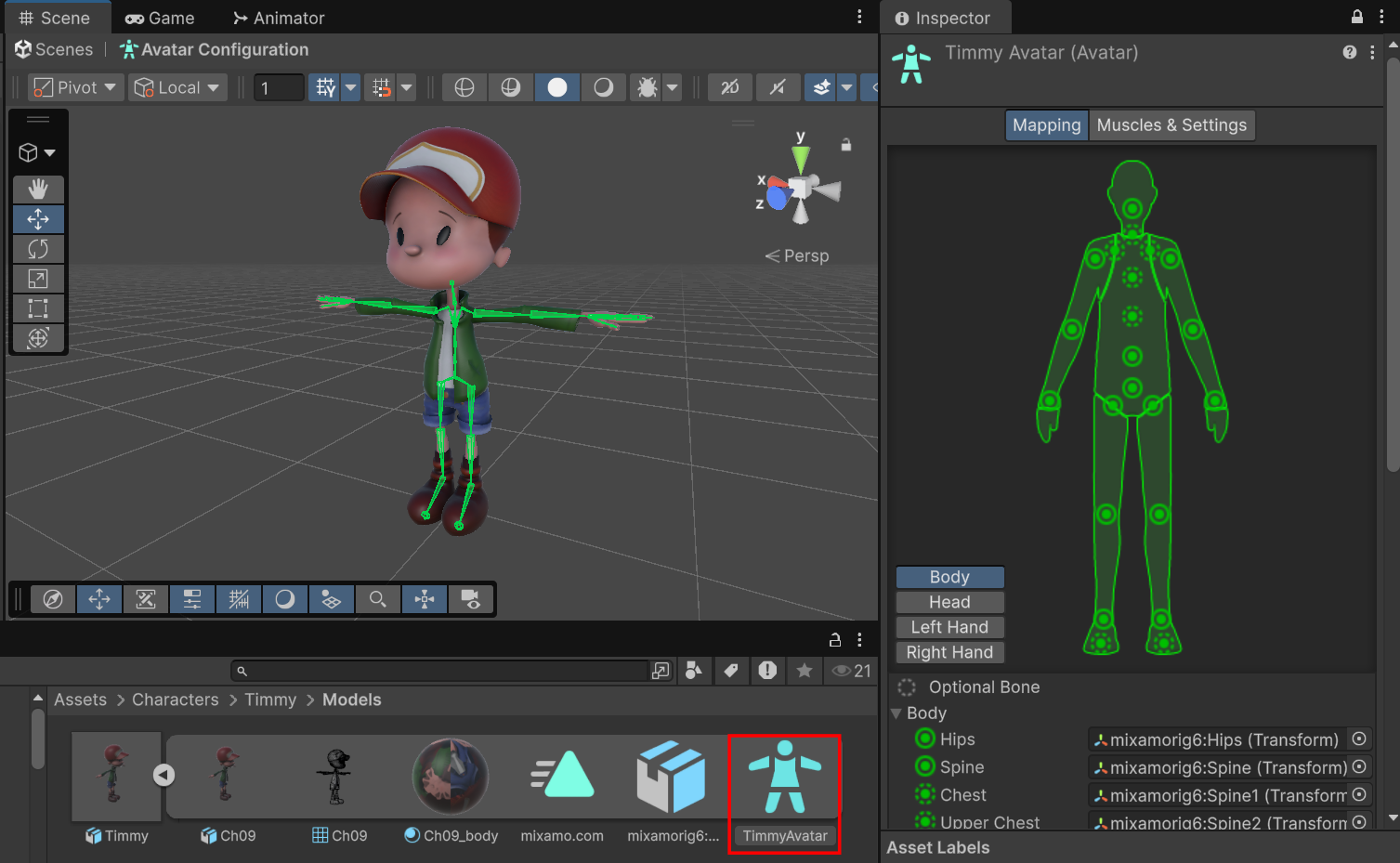Open Avatar help reference icon
This screenshot has width=1400, height=863.
(1350, 53)
